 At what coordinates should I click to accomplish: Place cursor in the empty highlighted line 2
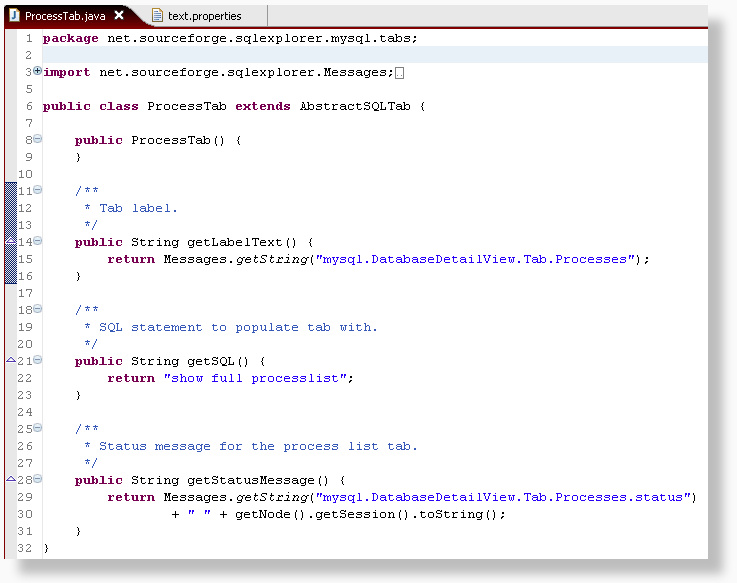(x=375, y=55)
